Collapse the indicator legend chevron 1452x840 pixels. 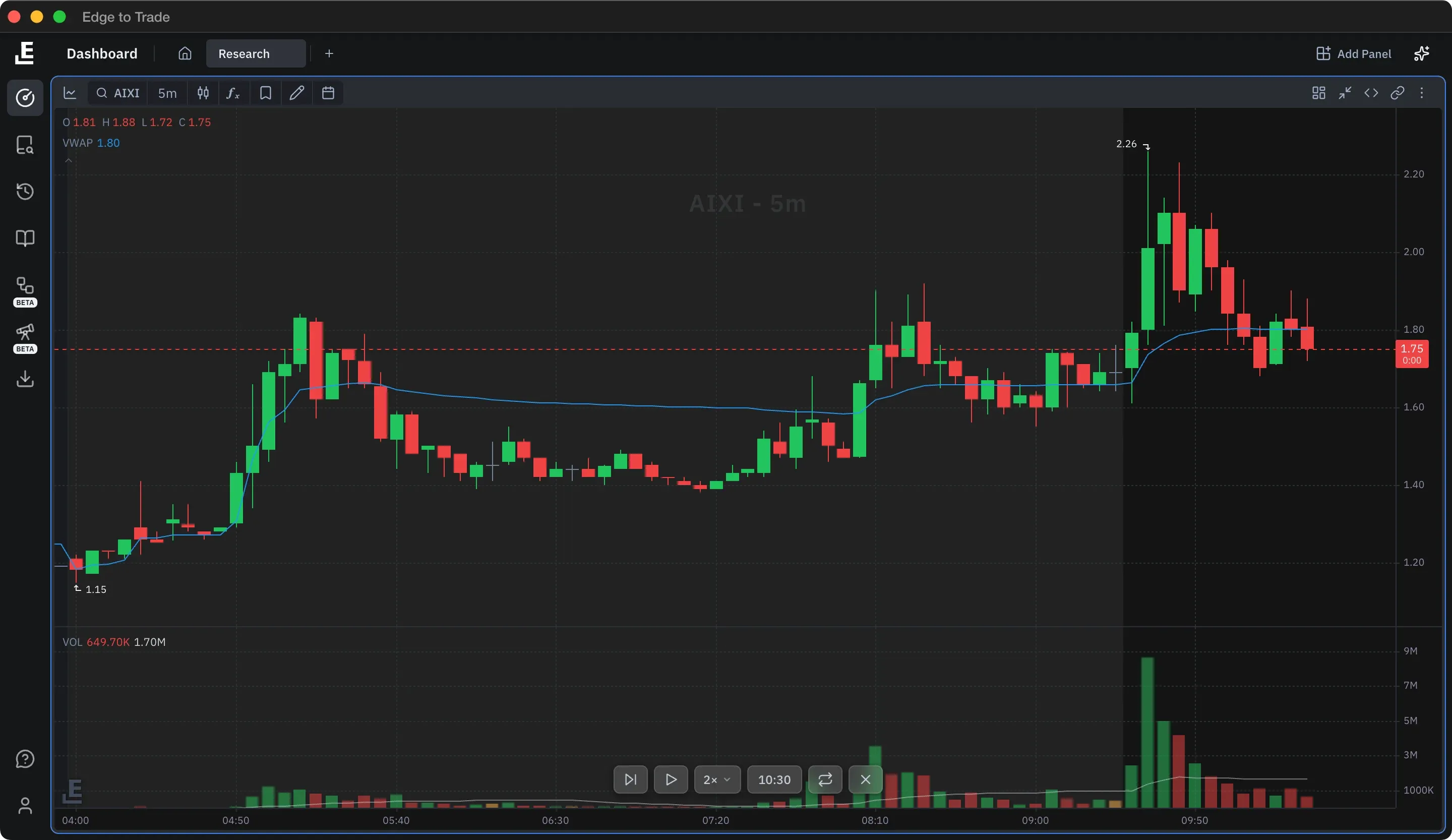click(x=69, y=160)
